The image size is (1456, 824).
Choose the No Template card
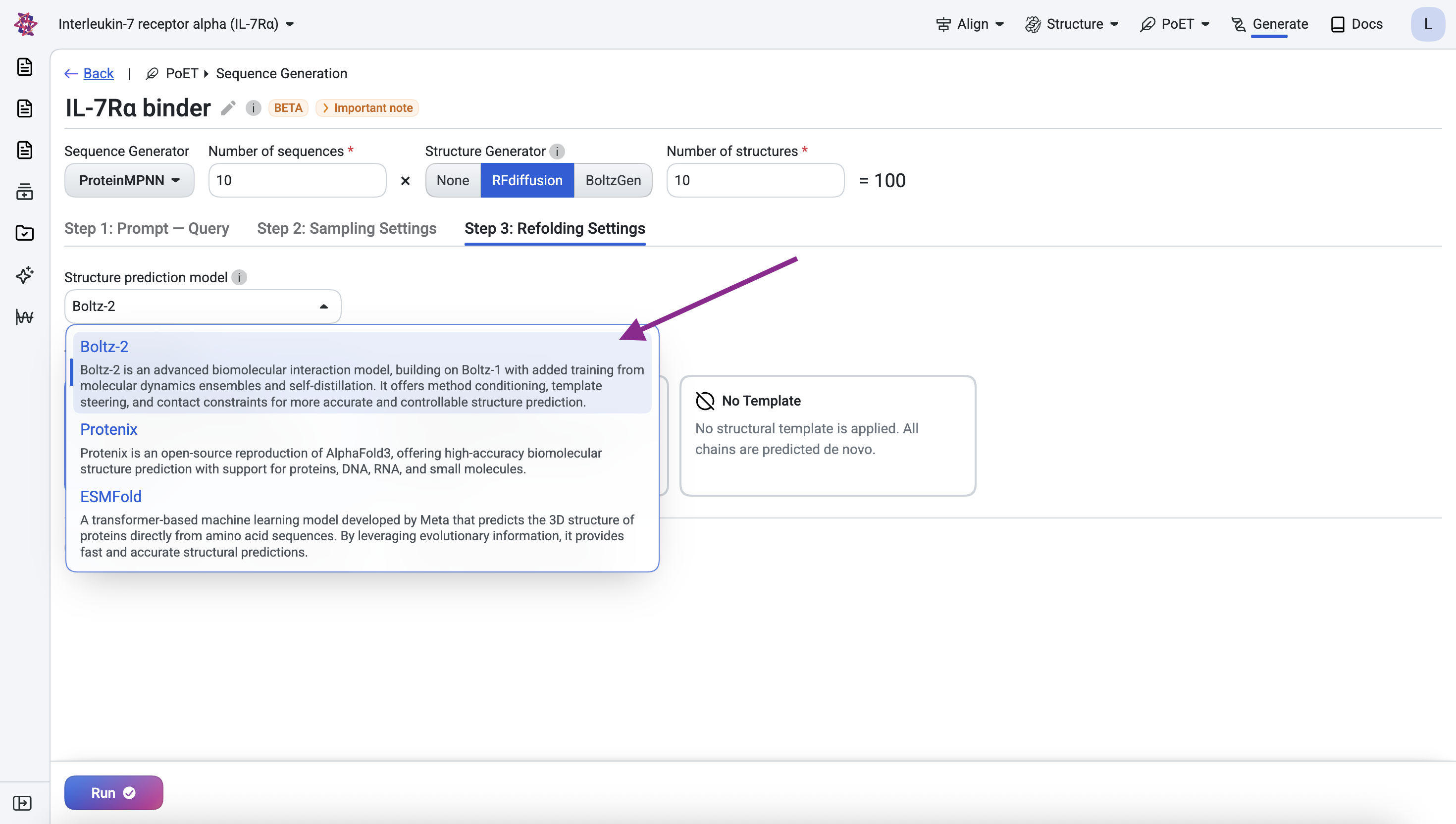pyautogui.click(x=828, y=436)
